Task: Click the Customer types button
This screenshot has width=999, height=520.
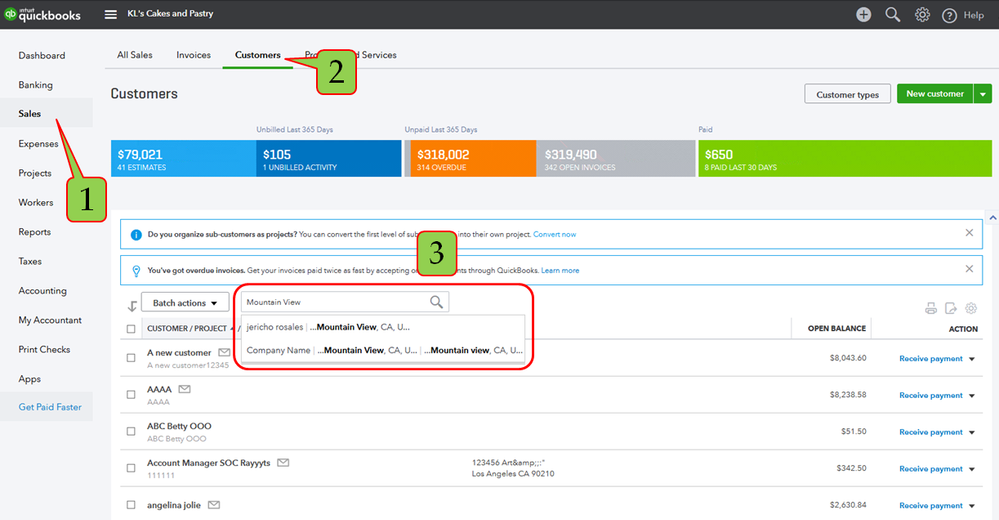Action: 847,94
